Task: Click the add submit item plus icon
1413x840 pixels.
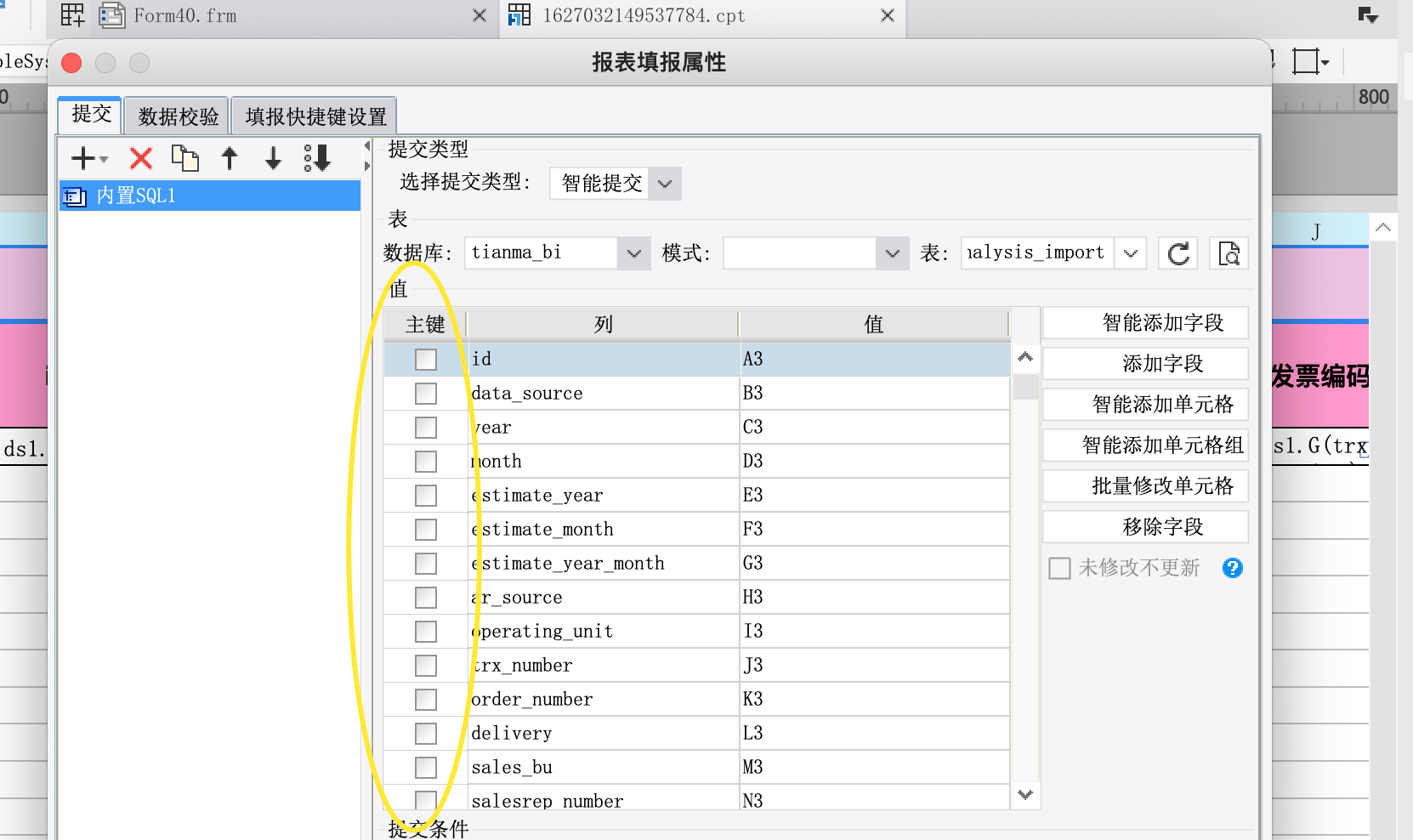Action: click(83, 158)
